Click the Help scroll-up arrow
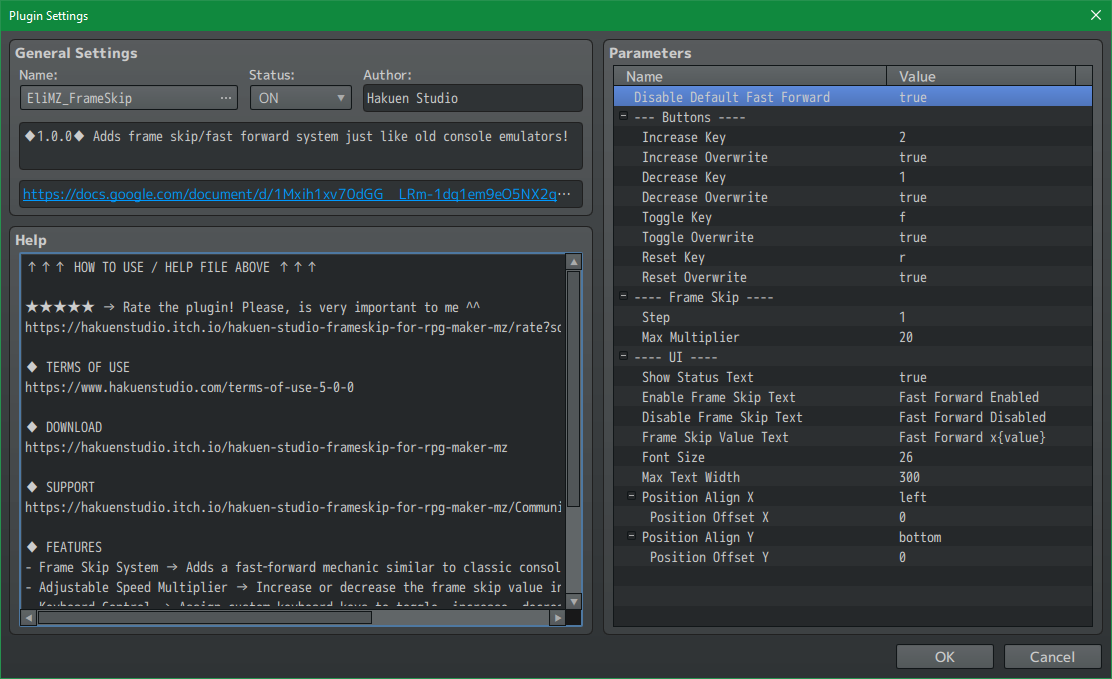 click(574, 262)
